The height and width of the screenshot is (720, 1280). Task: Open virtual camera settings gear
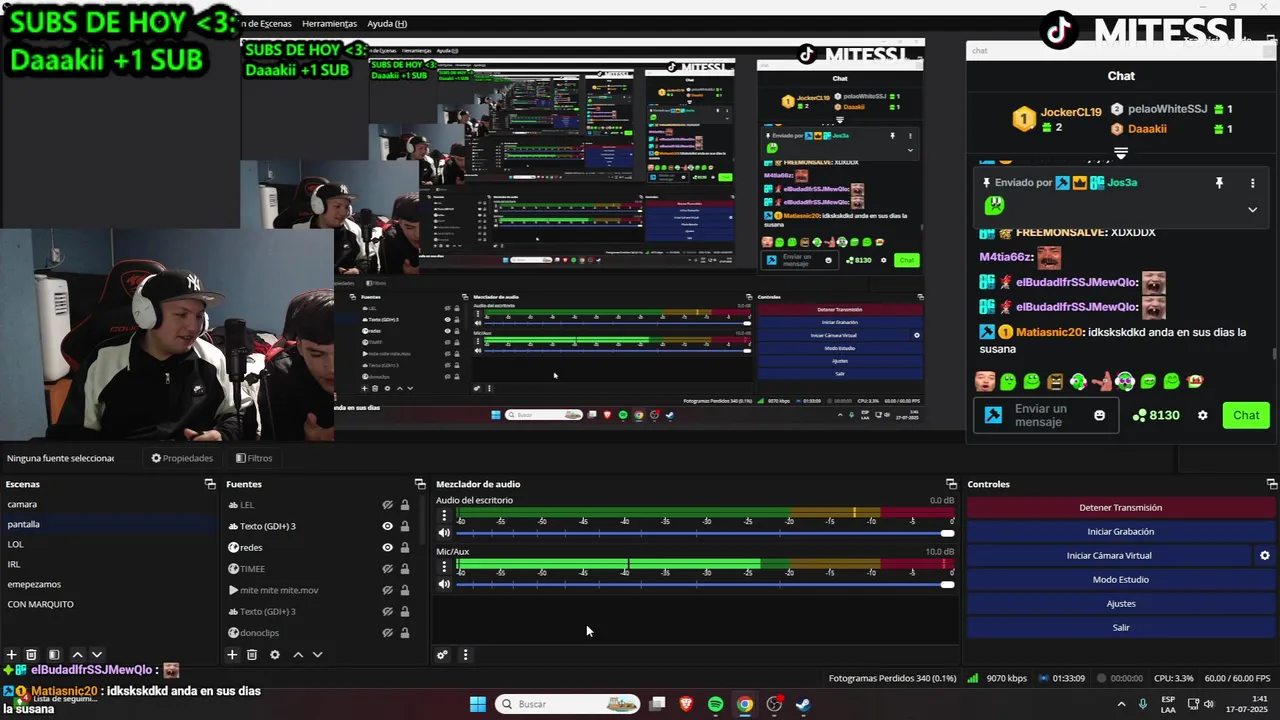(1265, 555)
